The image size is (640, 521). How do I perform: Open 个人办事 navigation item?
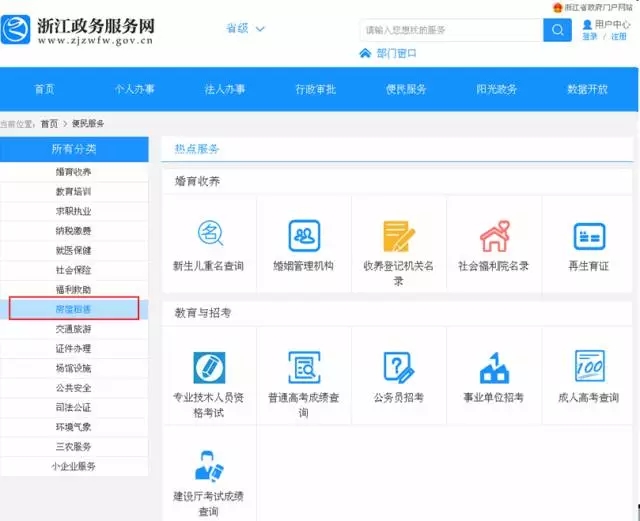point(135,89)
